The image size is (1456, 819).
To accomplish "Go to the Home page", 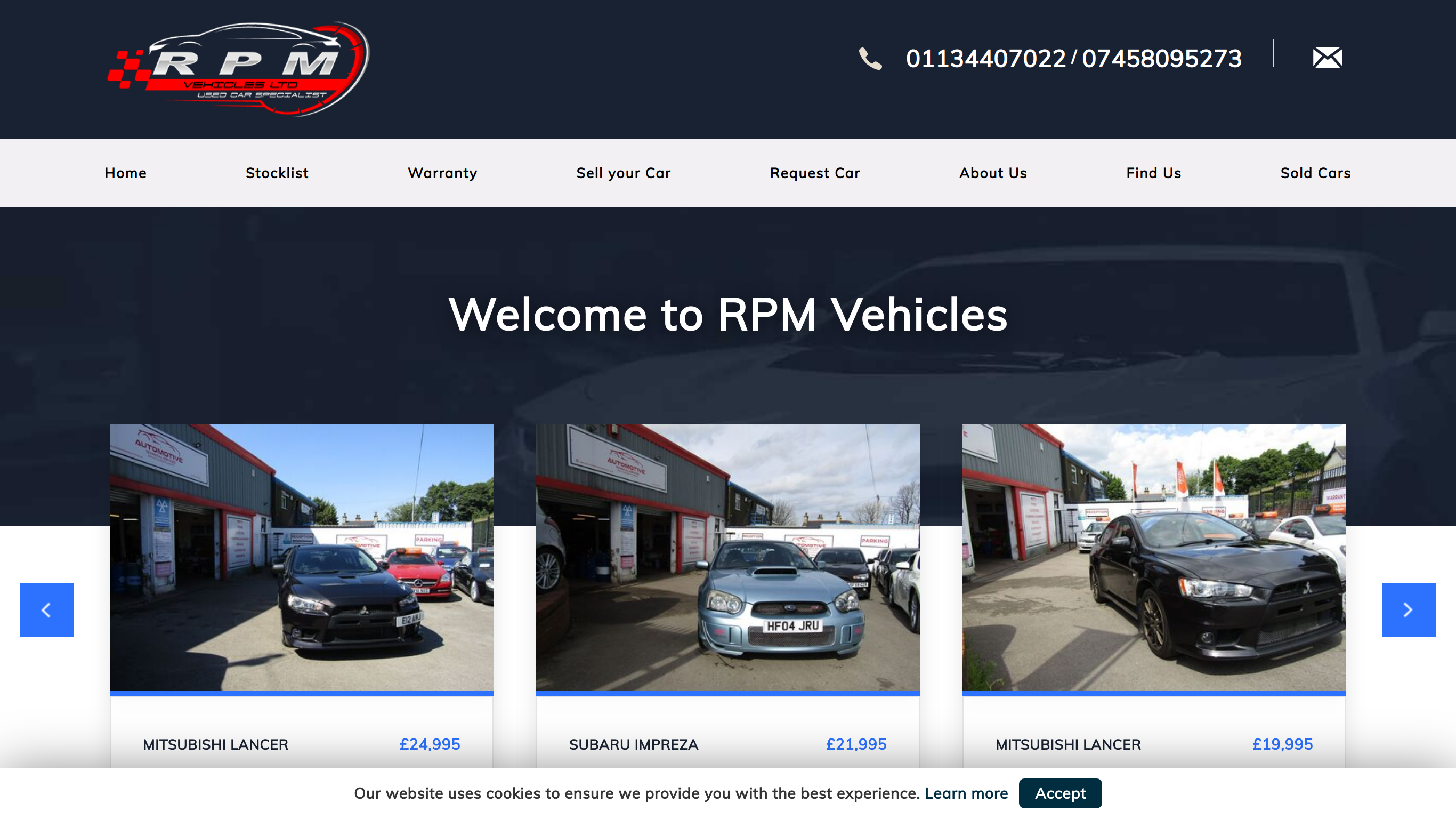I will coord(125,173).
